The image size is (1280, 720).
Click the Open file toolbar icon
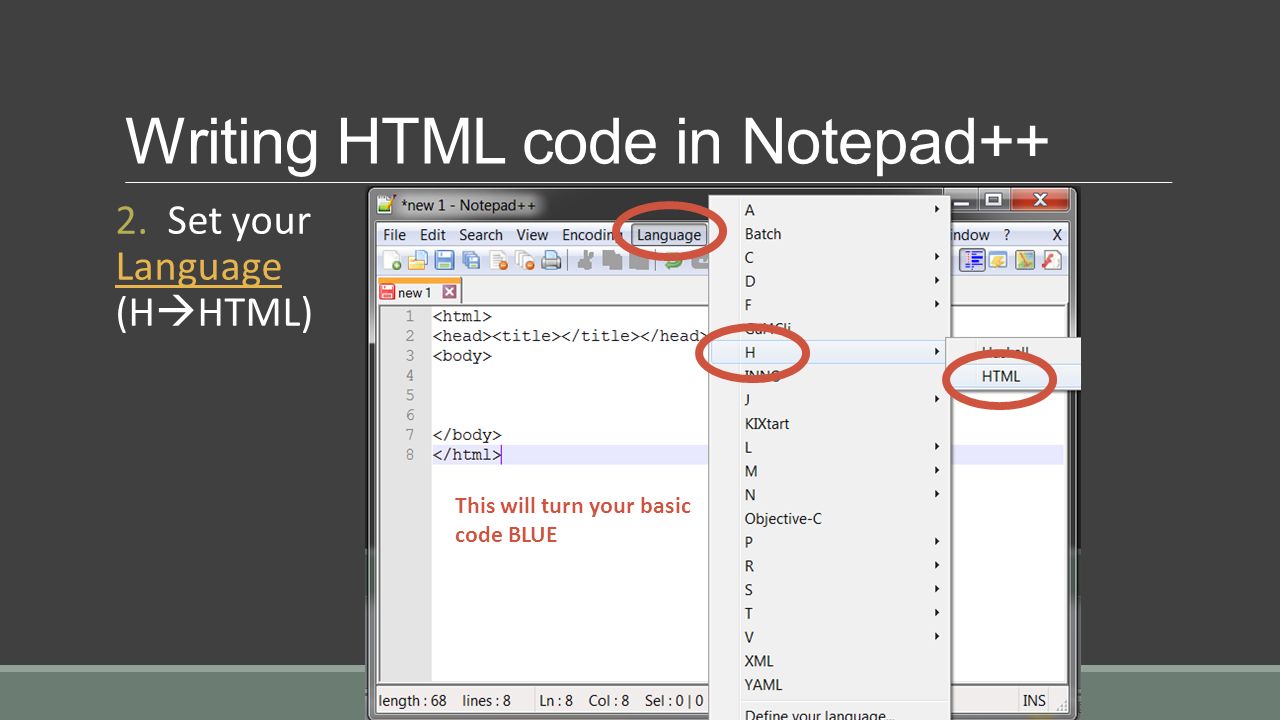coord(418,262)
